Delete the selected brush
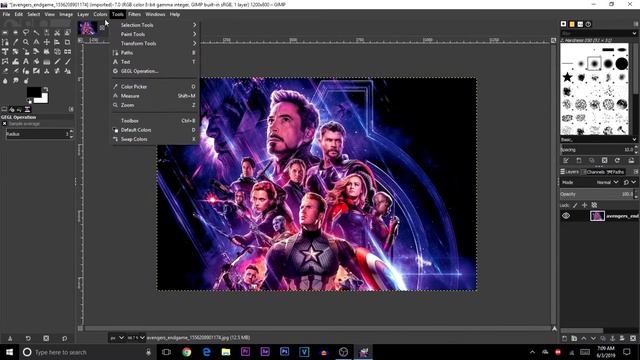The width and height of the screenshot is (640, 360). point(604,160)
